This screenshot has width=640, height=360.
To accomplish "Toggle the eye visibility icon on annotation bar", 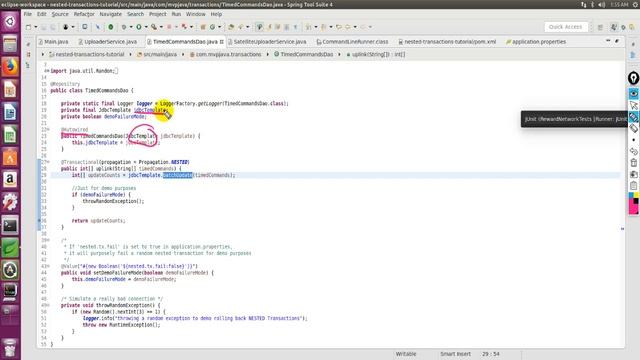I will coord(633,93).
